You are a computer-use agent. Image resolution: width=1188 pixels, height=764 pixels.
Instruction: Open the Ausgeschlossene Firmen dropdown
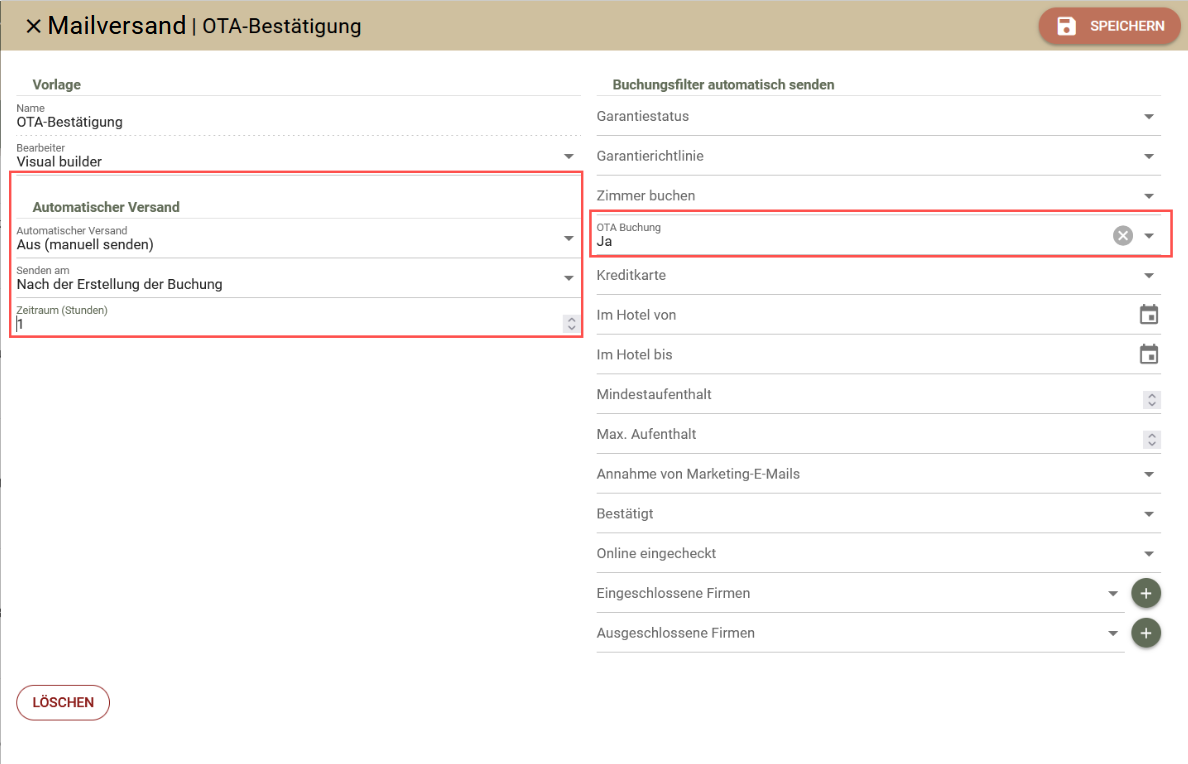860,633
